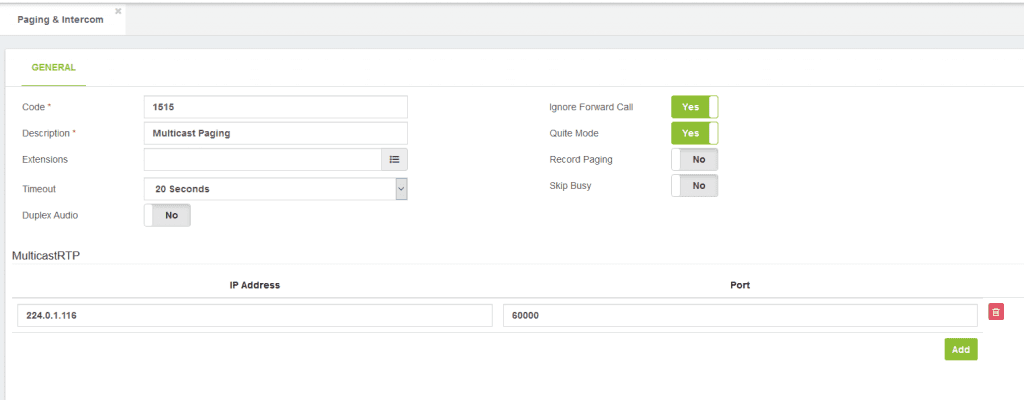Edit the Description field Multicast Paging

pos(276,133)
